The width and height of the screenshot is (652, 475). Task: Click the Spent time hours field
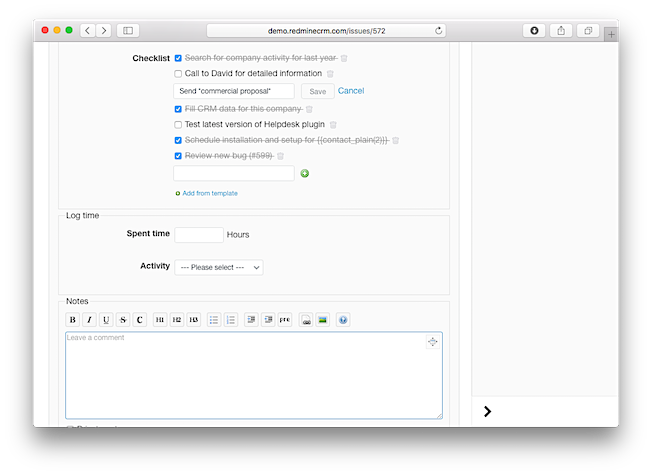pyautogui.click(x=198, y=235)
